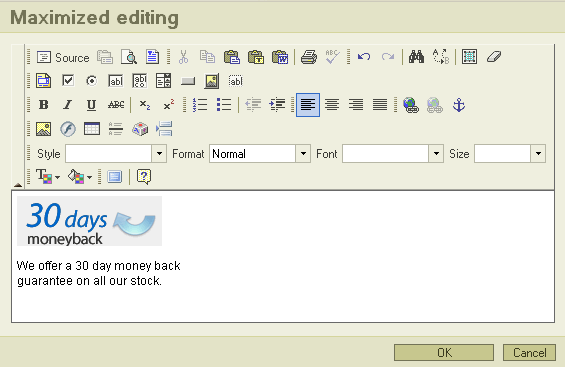Screen dimensions: 565x367
Task: Insert a radio button form field
Action: pos(92,81)
